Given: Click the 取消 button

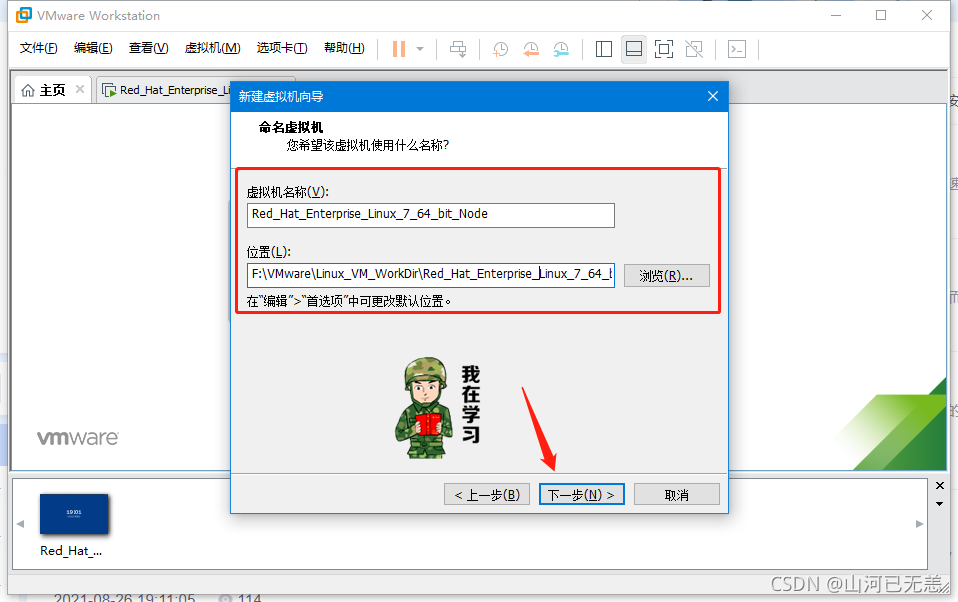Looking at the screenshot, I should click(x=676, y=494).
